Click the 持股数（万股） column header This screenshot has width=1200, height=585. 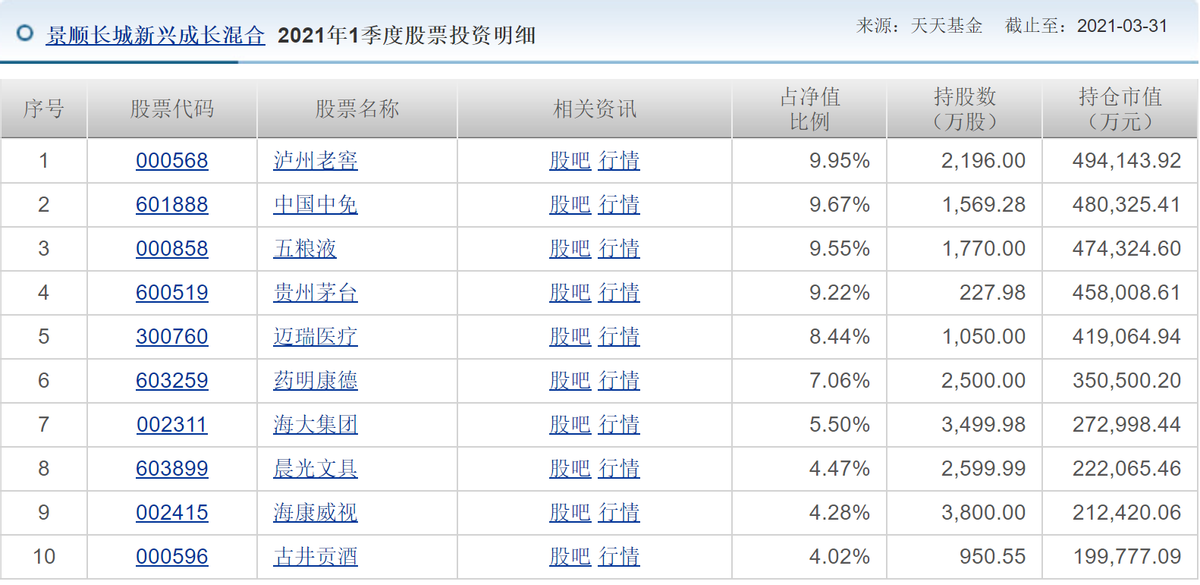point(965,109)
